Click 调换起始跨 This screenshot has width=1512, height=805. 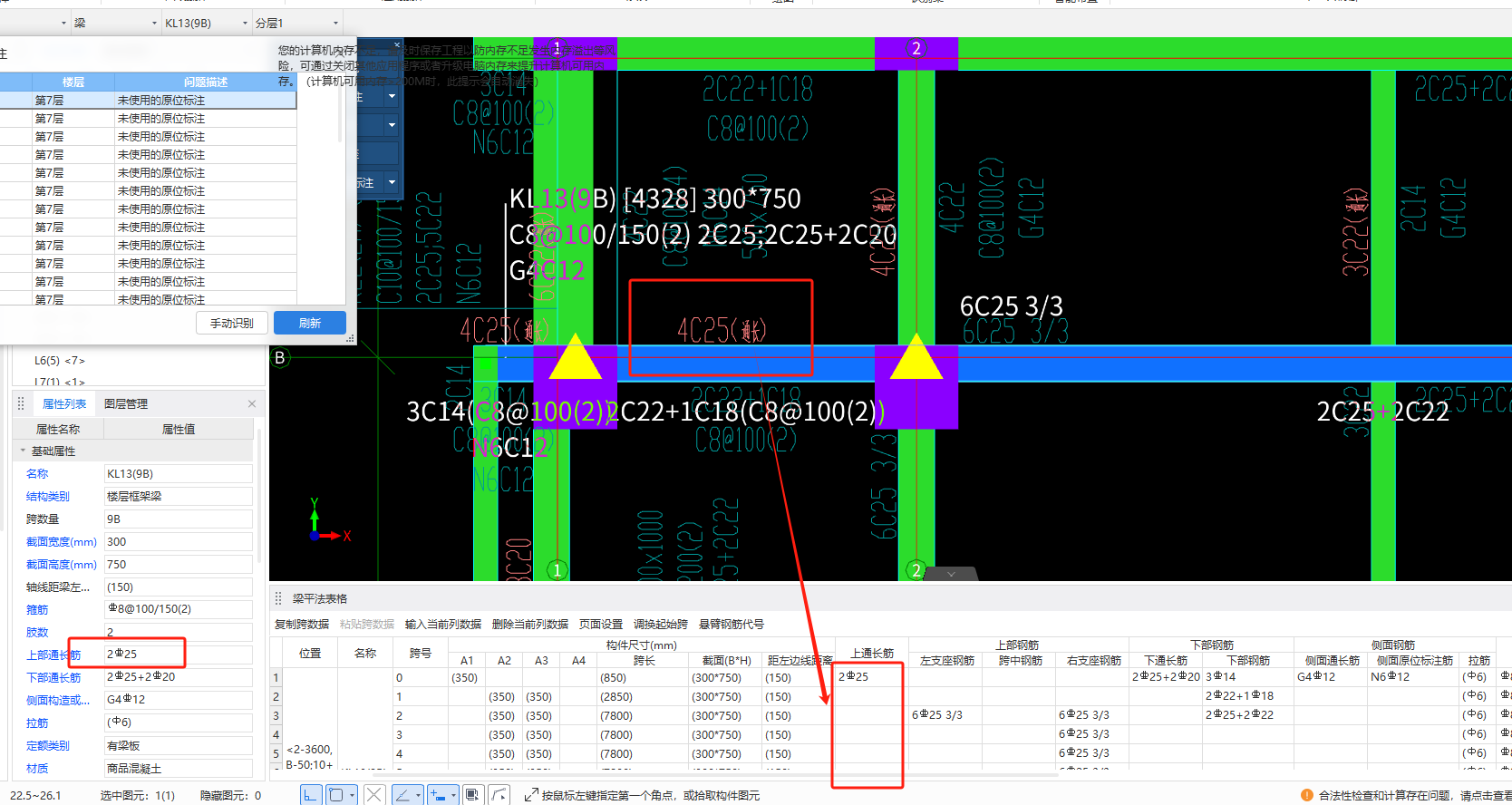(x=661, y=625)
